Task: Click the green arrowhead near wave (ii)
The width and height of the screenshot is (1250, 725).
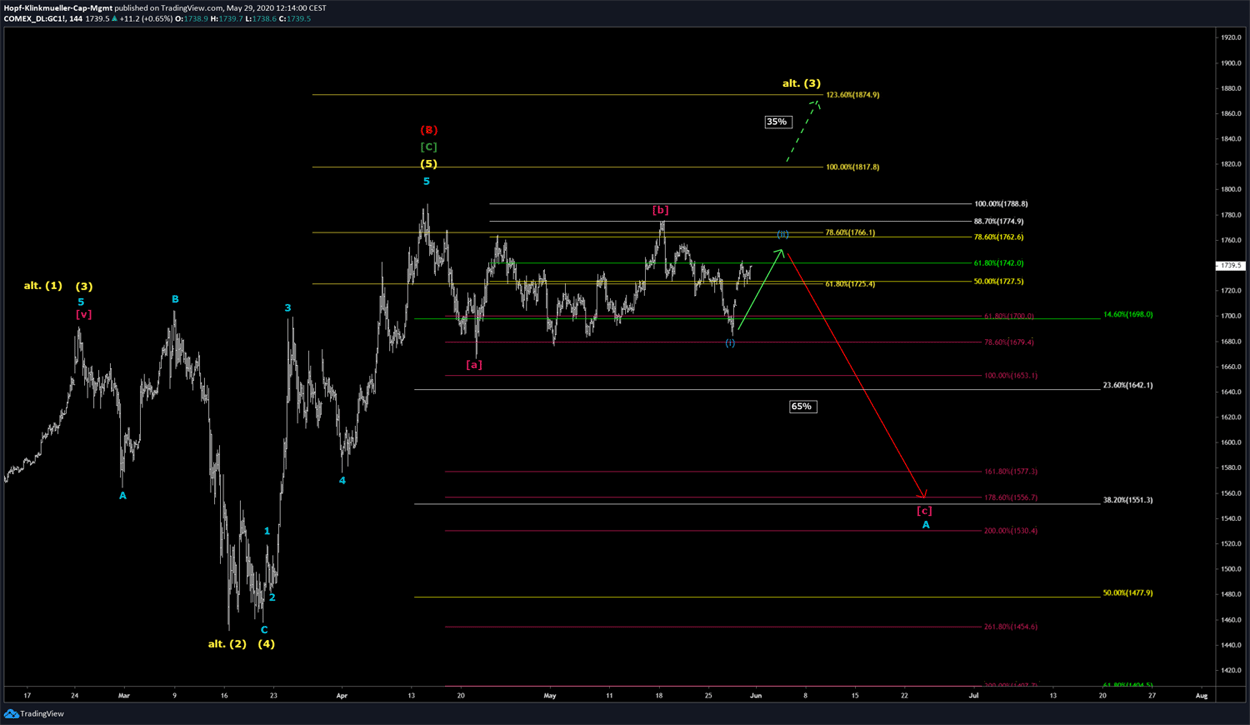Action: 779,251
